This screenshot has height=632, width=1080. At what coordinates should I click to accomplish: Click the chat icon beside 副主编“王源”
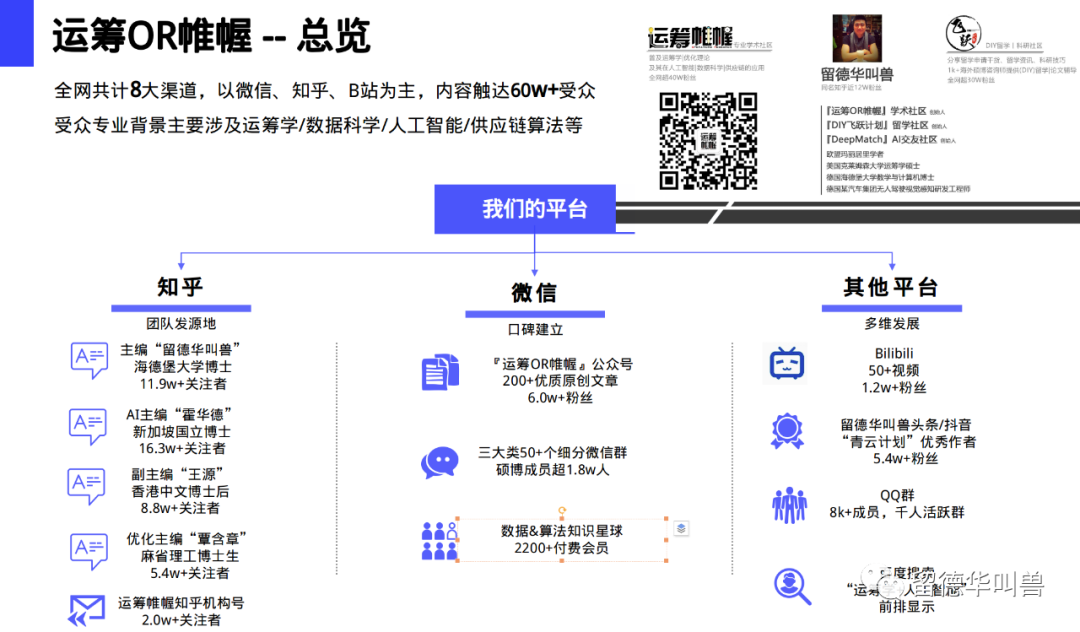pos(86,485)
